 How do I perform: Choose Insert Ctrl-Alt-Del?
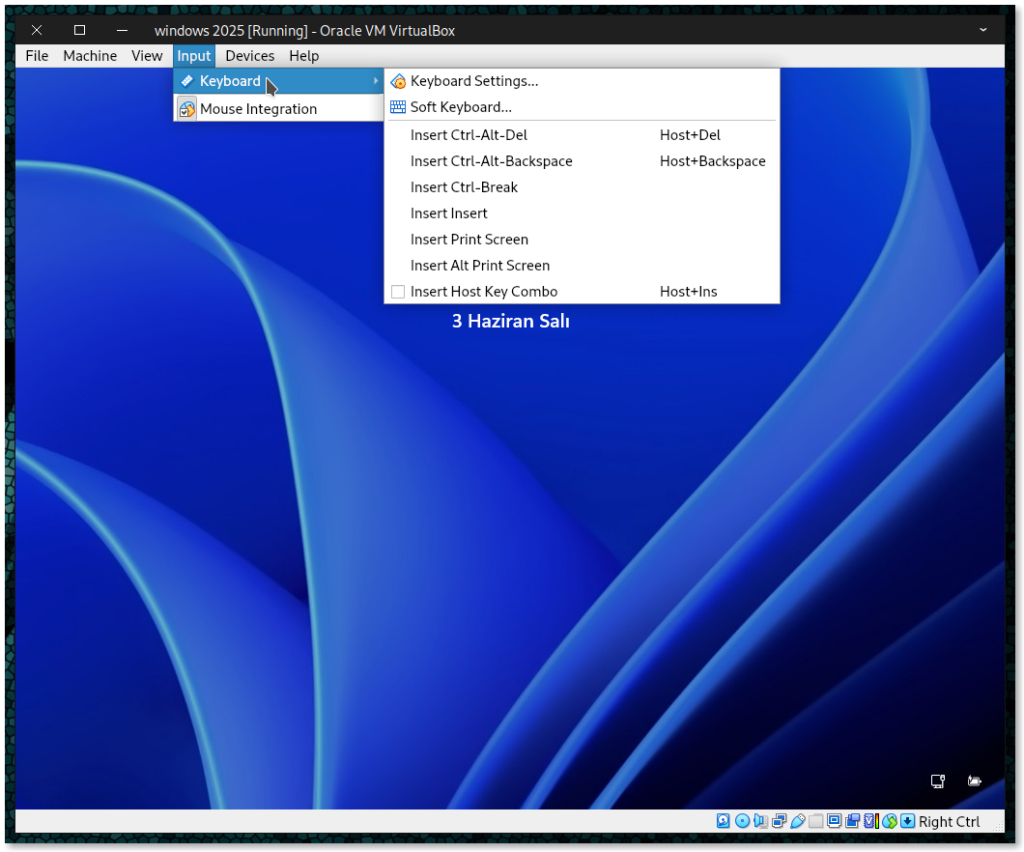coord(582,135)
